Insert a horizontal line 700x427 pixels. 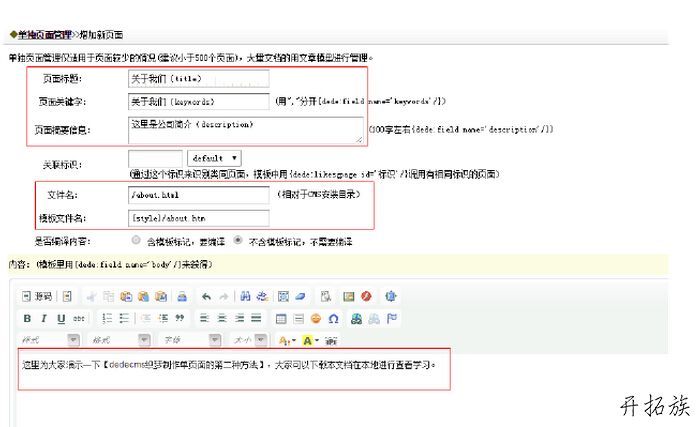coord(299,318)
